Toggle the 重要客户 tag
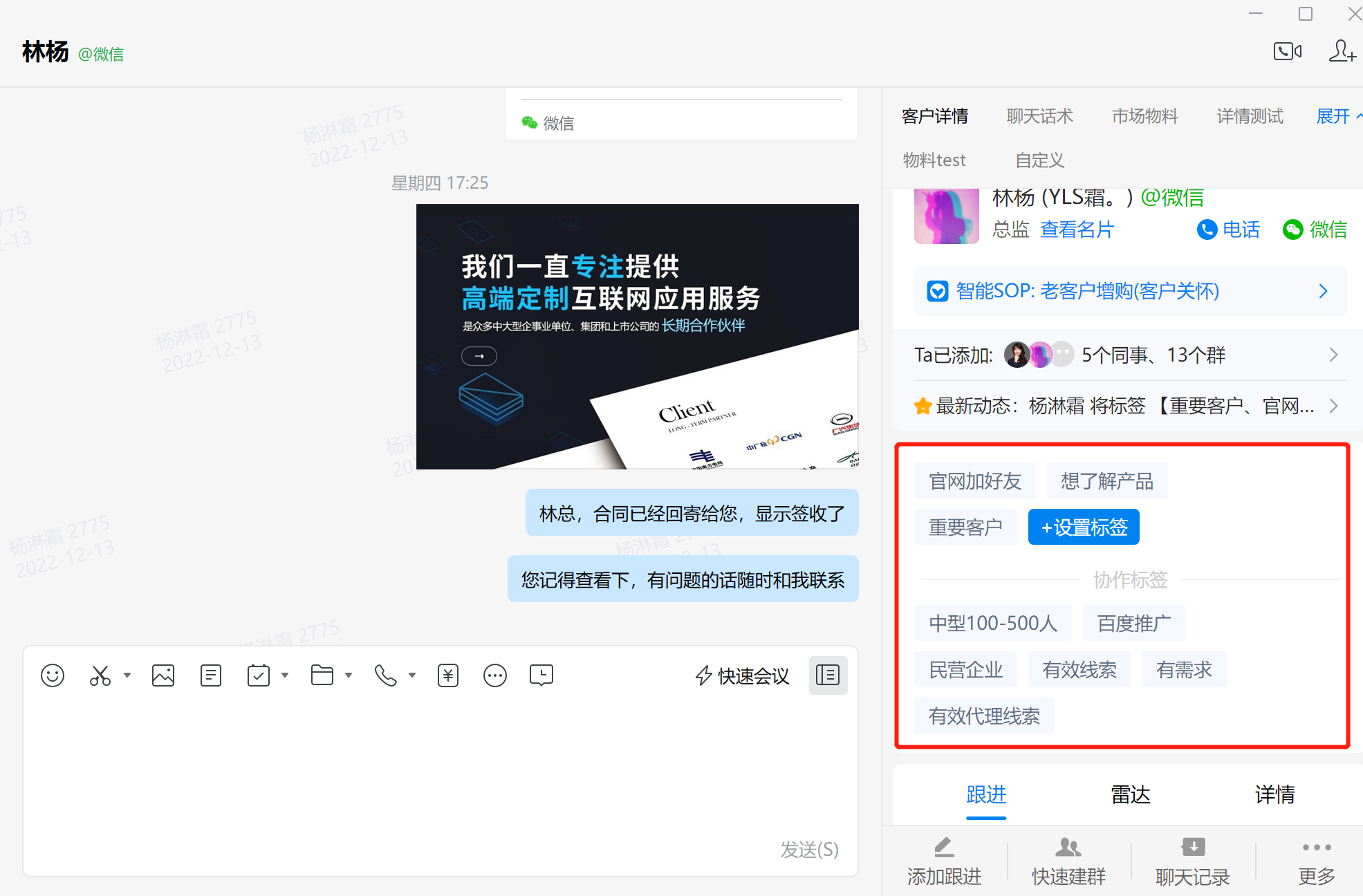1363x896 pixels. pyautogui.click(x=965, y=528)
